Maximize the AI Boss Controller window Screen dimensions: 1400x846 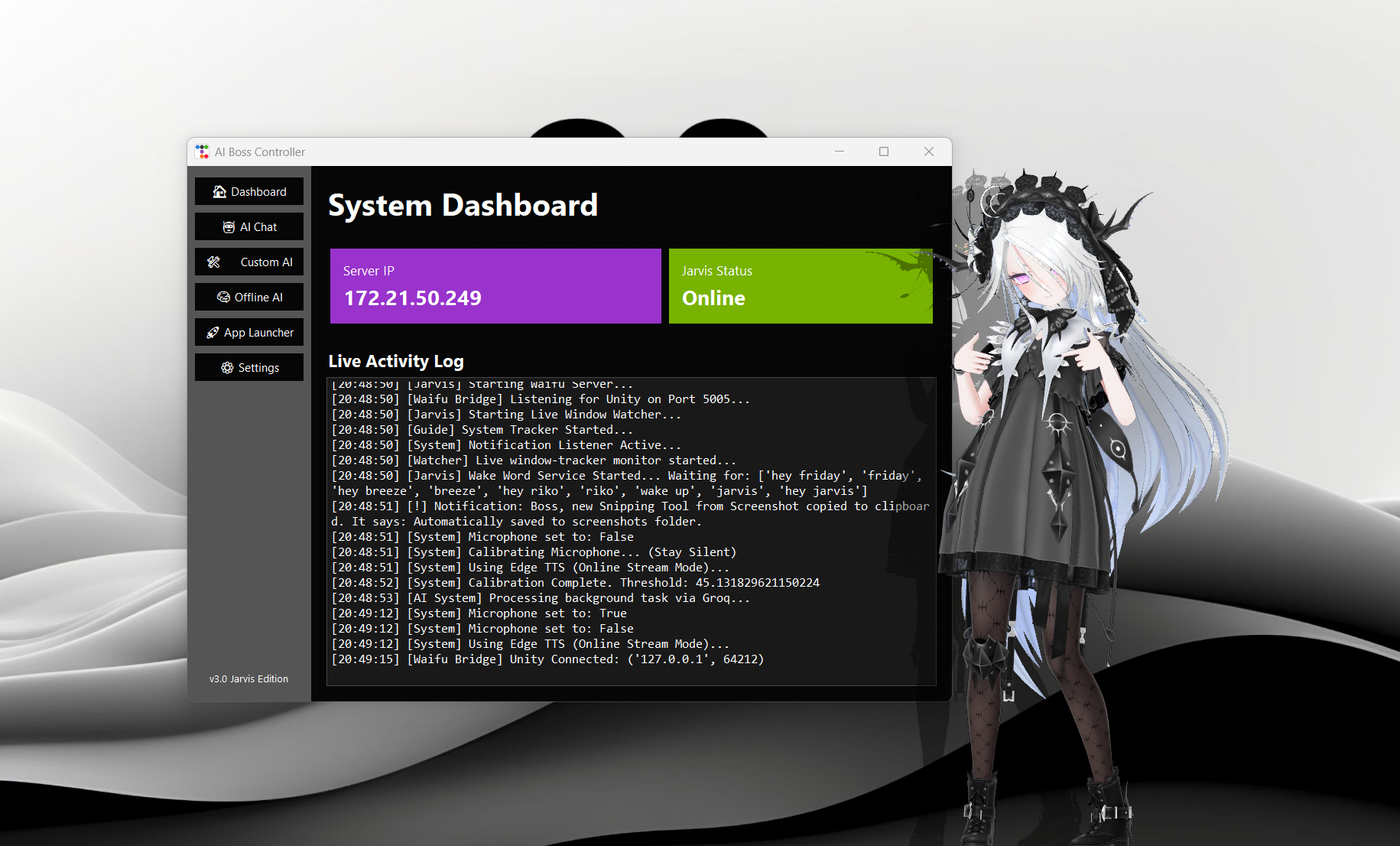pos(884,151)
